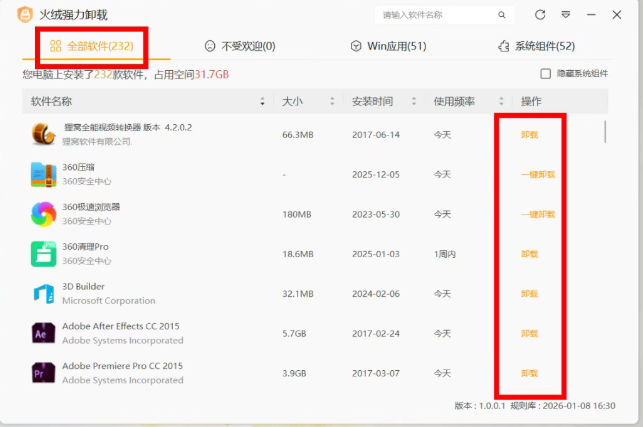Sort by 安装时间 column arrow
The image size is (643, 427).
click(414, 102)
